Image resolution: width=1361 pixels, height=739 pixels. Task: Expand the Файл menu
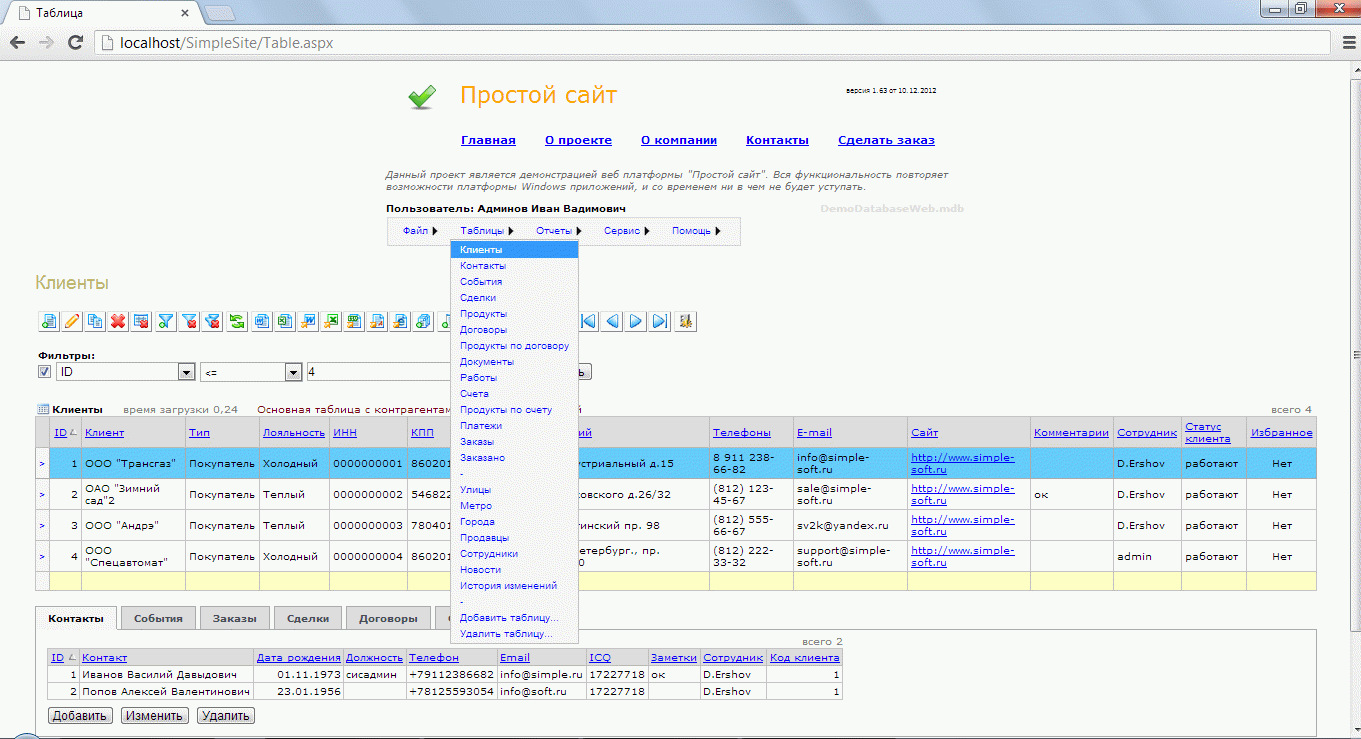pos(420,231)
